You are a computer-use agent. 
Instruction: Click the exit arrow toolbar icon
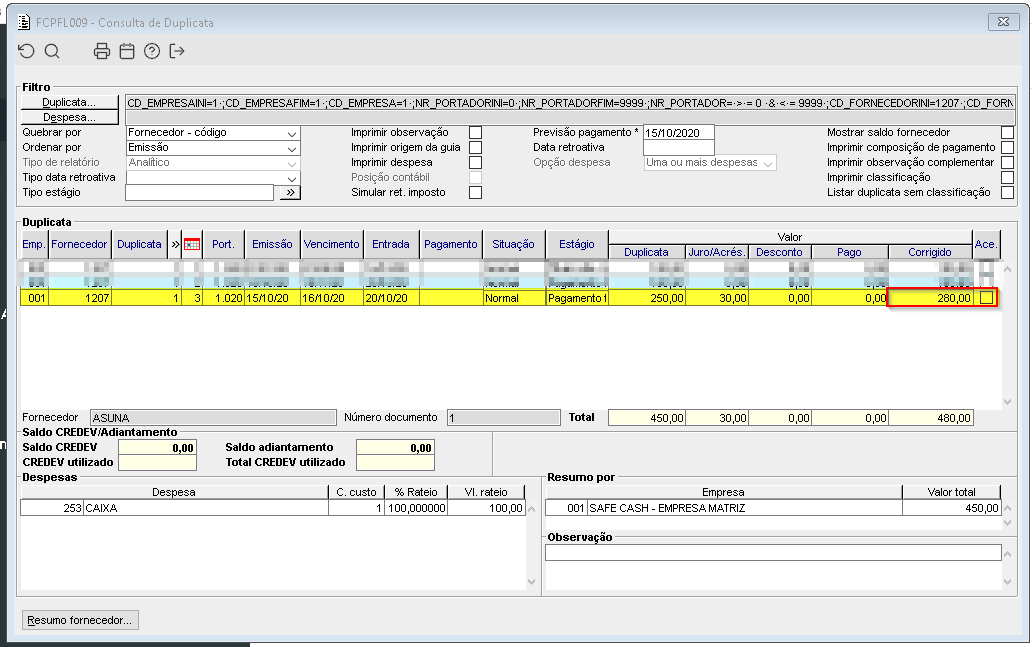[x=178, y=51]
